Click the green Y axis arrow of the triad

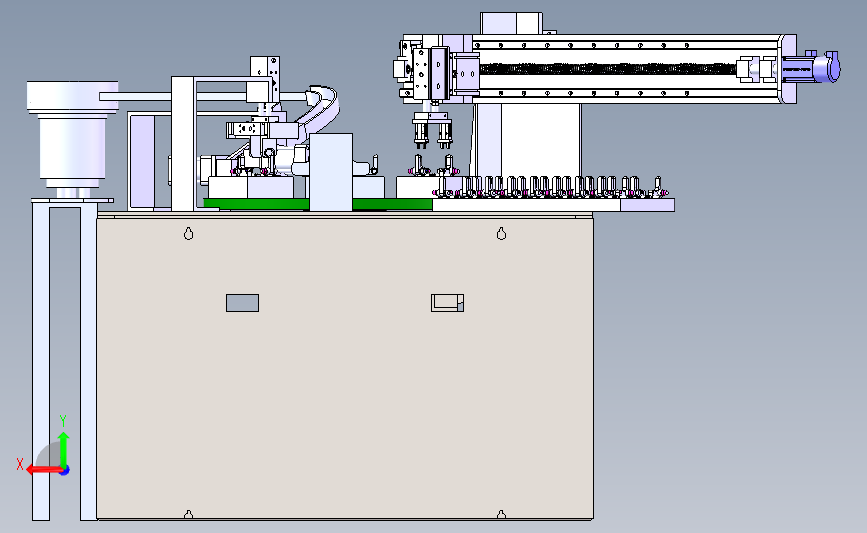[63, 450]
